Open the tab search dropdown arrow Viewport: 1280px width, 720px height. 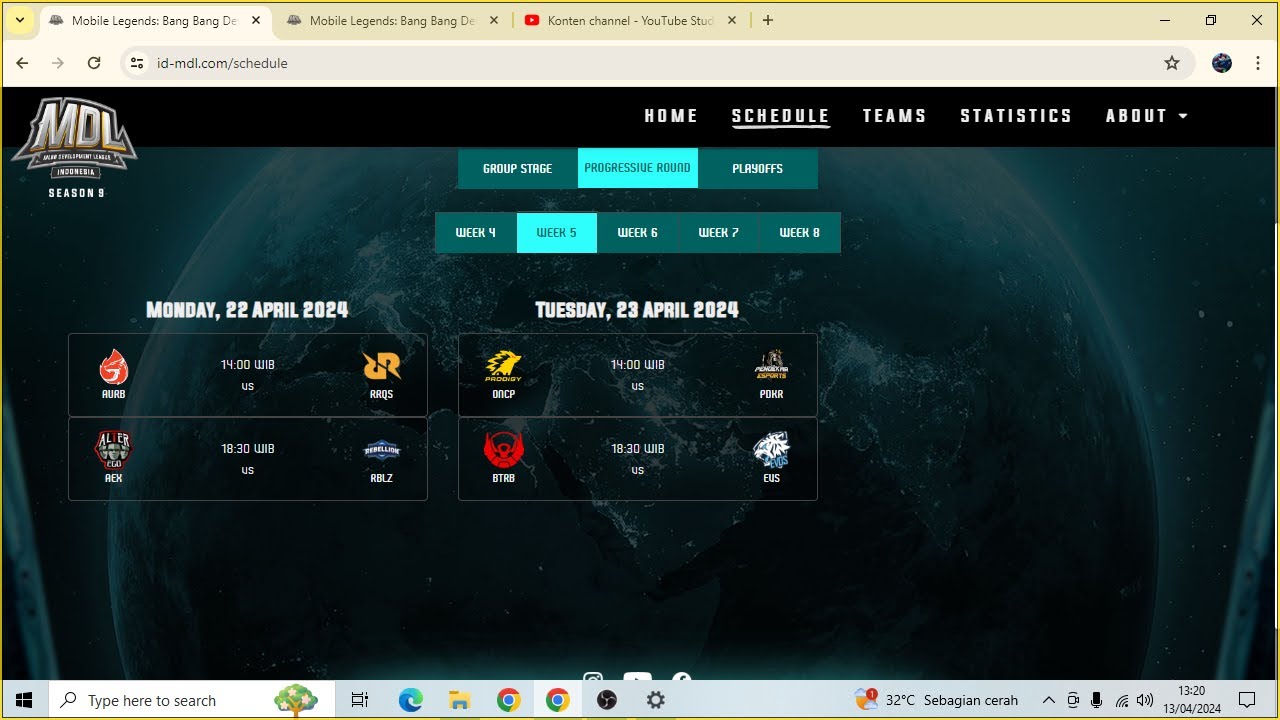point(20,20)
